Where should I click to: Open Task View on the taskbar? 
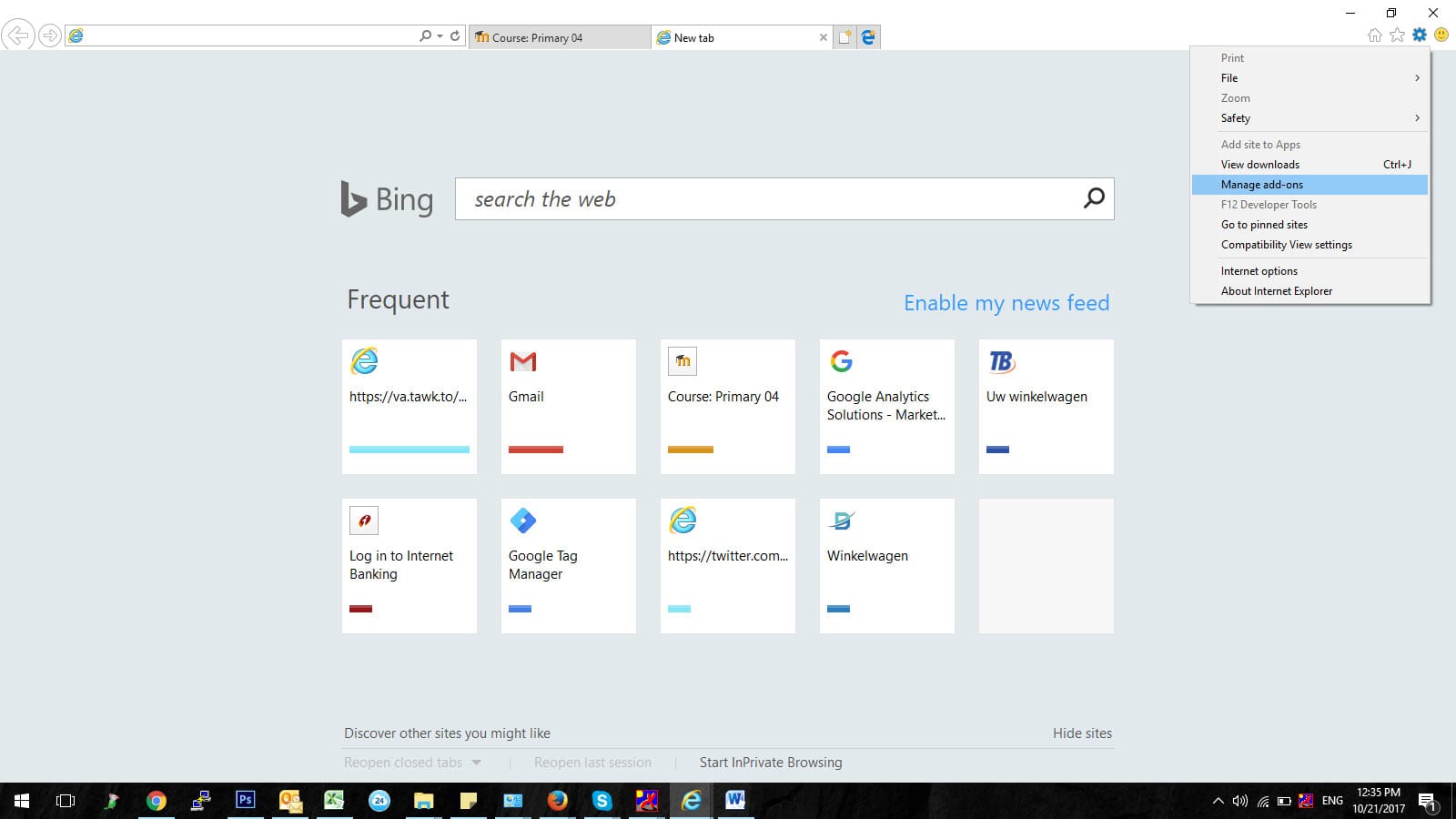coord(66,801)
